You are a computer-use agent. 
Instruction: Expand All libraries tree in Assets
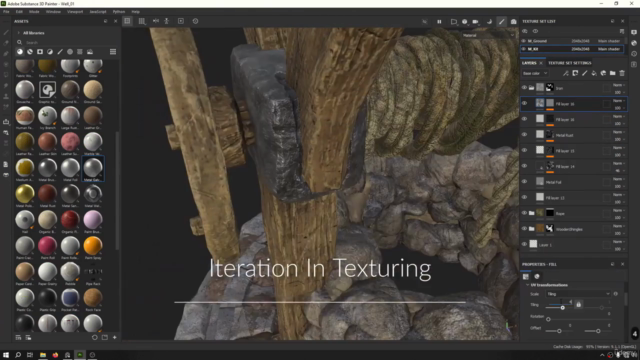[18, 33]
